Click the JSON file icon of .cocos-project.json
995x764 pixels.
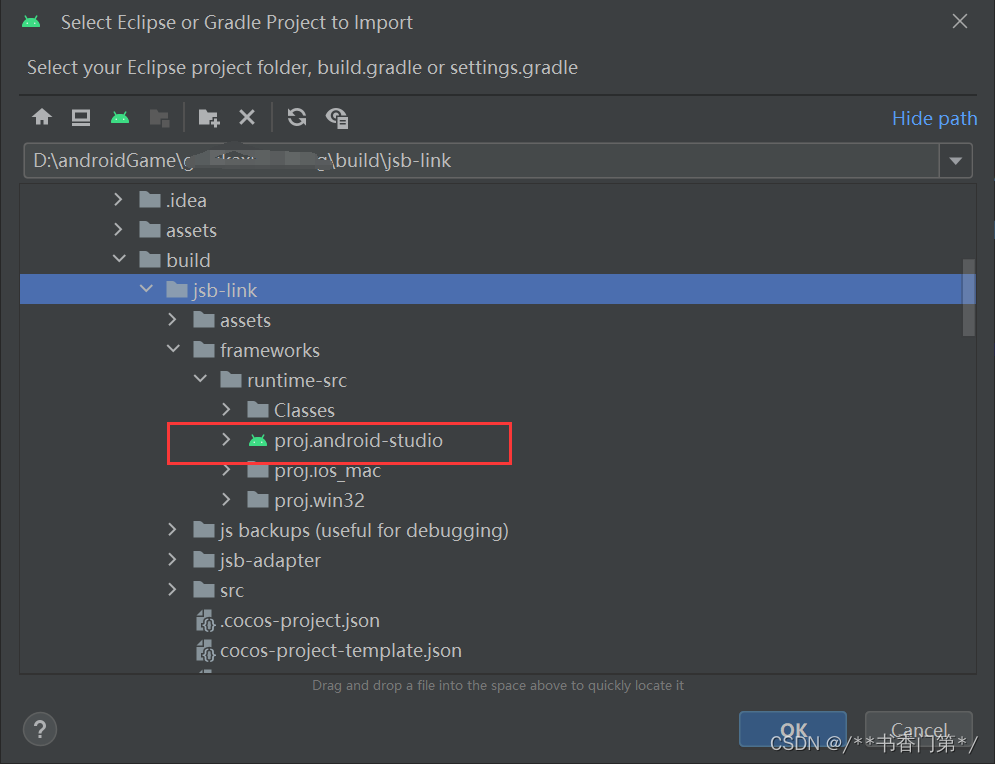tap(205, 621)
